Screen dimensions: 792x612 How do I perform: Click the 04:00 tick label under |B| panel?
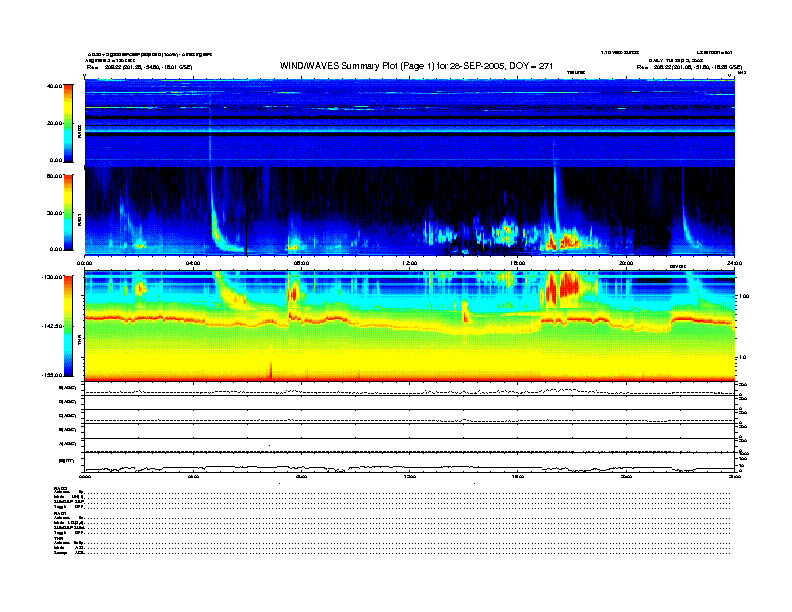[193, 476]
